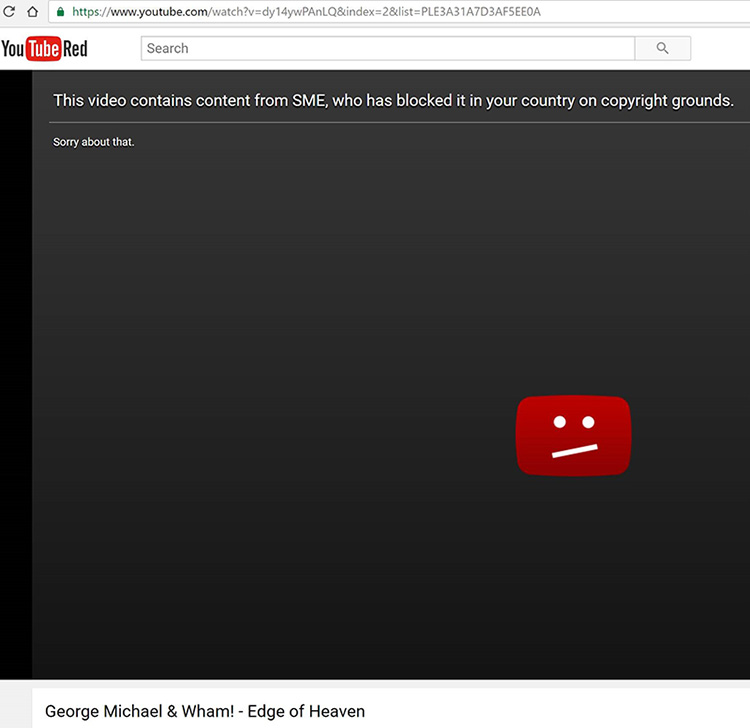Click the 'You' text in the logo
This screenshot has width=750, height=728.
point(13,49)
